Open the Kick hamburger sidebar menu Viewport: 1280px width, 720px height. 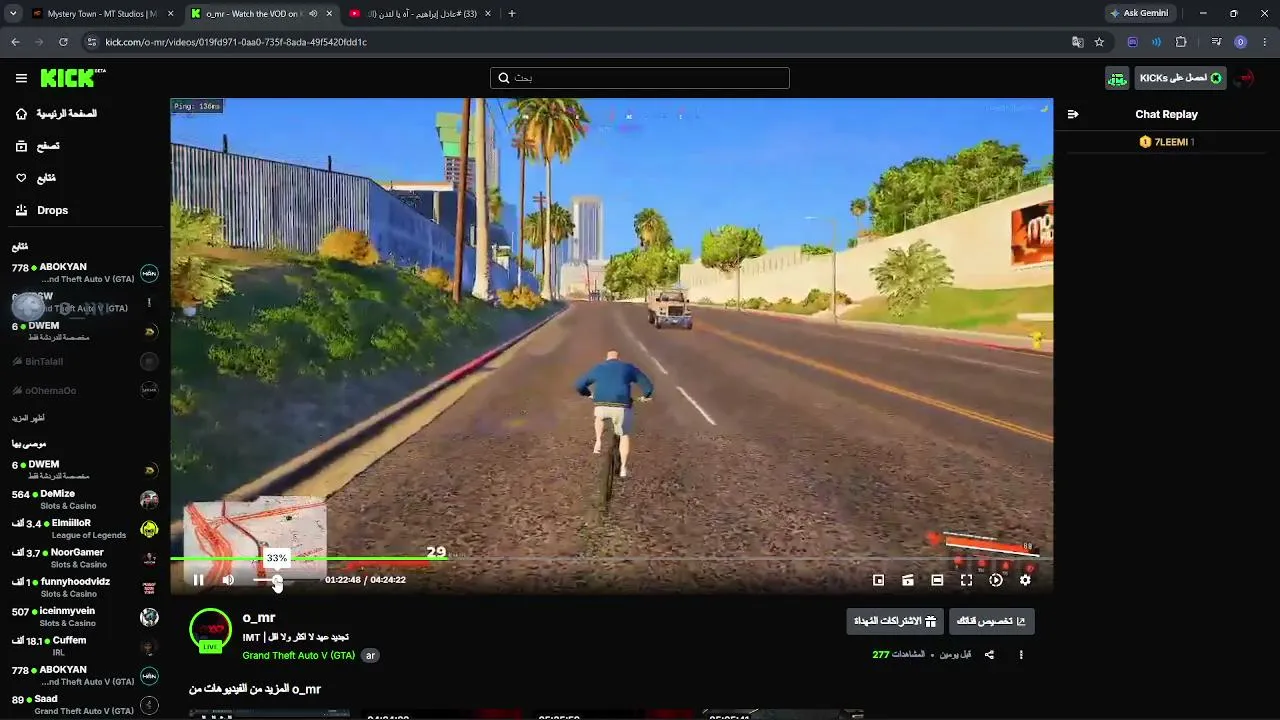point(21,78)
